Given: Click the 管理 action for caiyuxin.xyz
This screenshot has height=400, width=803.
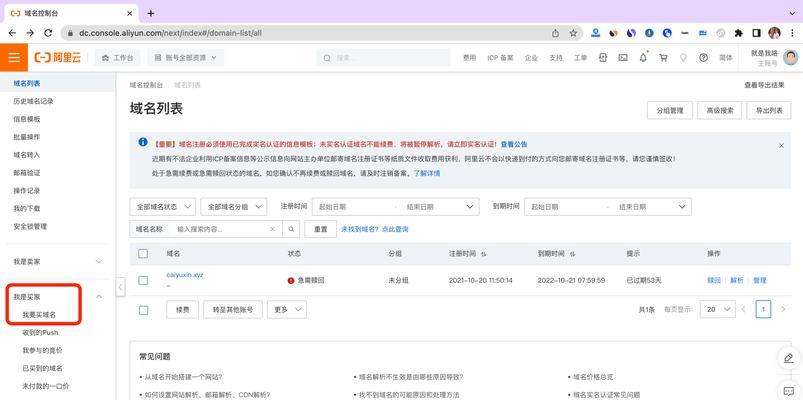Looking at the screenshot, I should [759, 280].
